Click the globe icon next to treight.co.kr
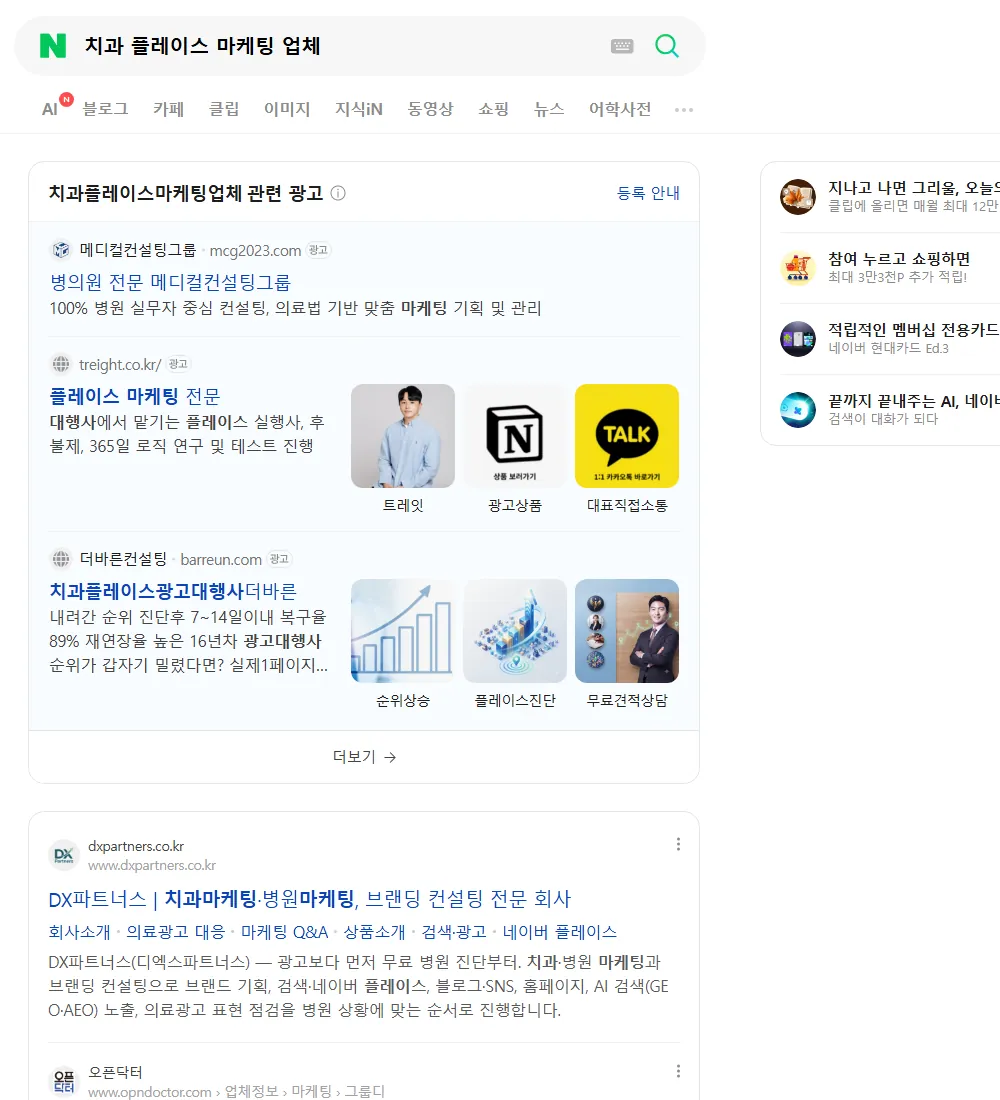Screen dimensions: 1000x1100 [62, 364]
